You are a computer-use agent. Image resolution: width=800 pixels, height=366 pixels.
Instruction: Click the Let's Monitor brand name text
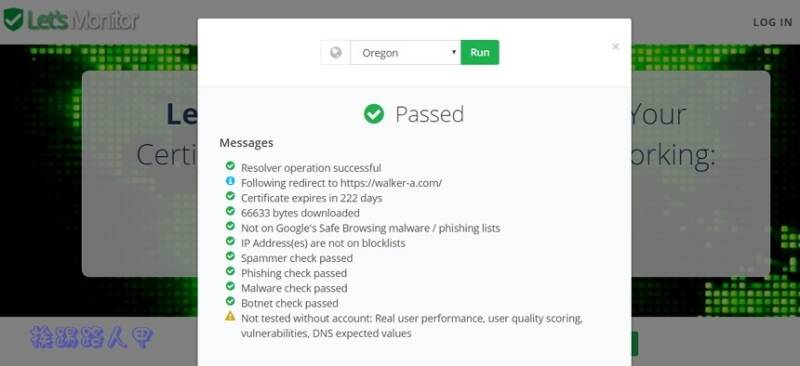83,20
